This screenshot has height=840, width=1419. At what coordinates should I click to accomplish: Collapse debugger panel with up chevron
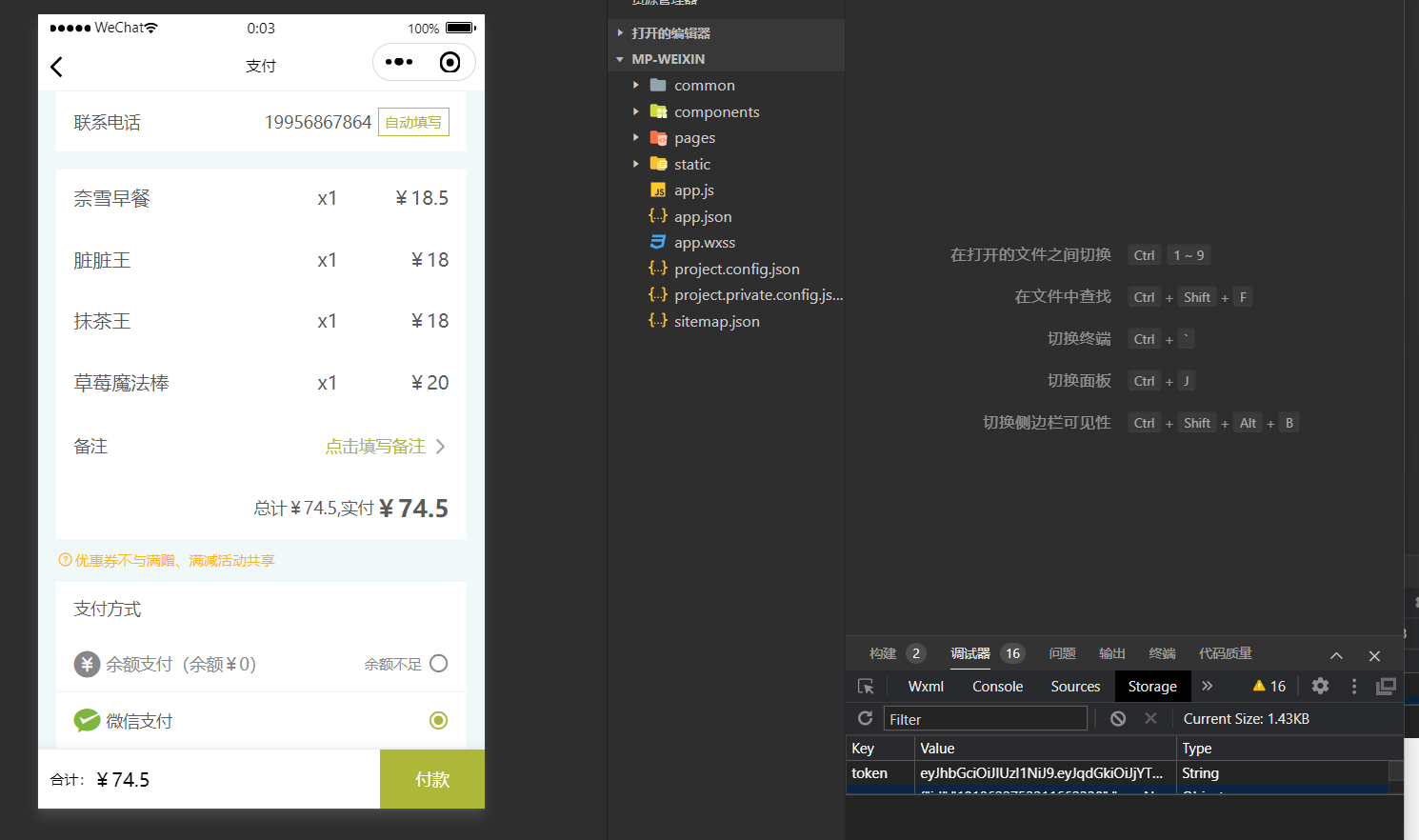pyautogui.click(x=1336, y=655)
